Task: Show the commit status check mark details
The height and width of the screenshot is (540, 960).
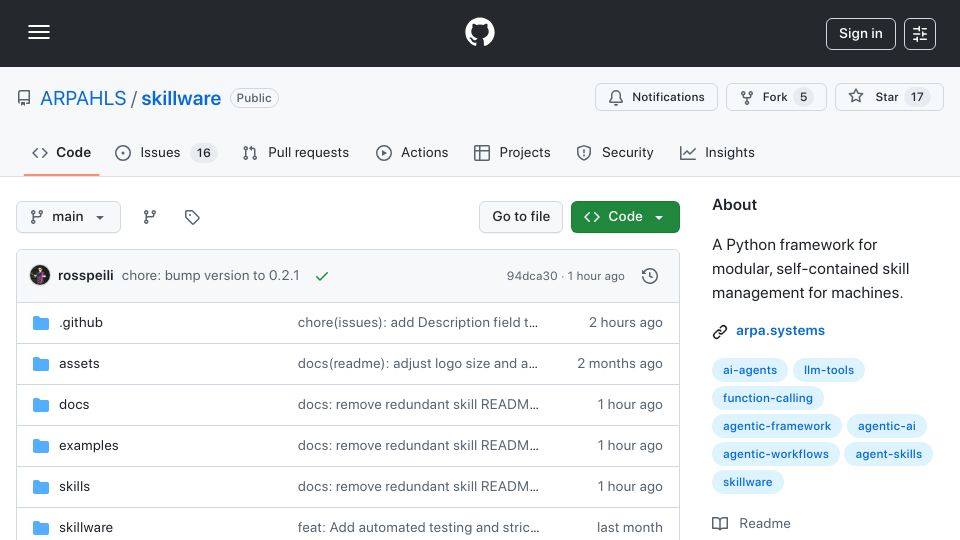Action: point(322,276)
